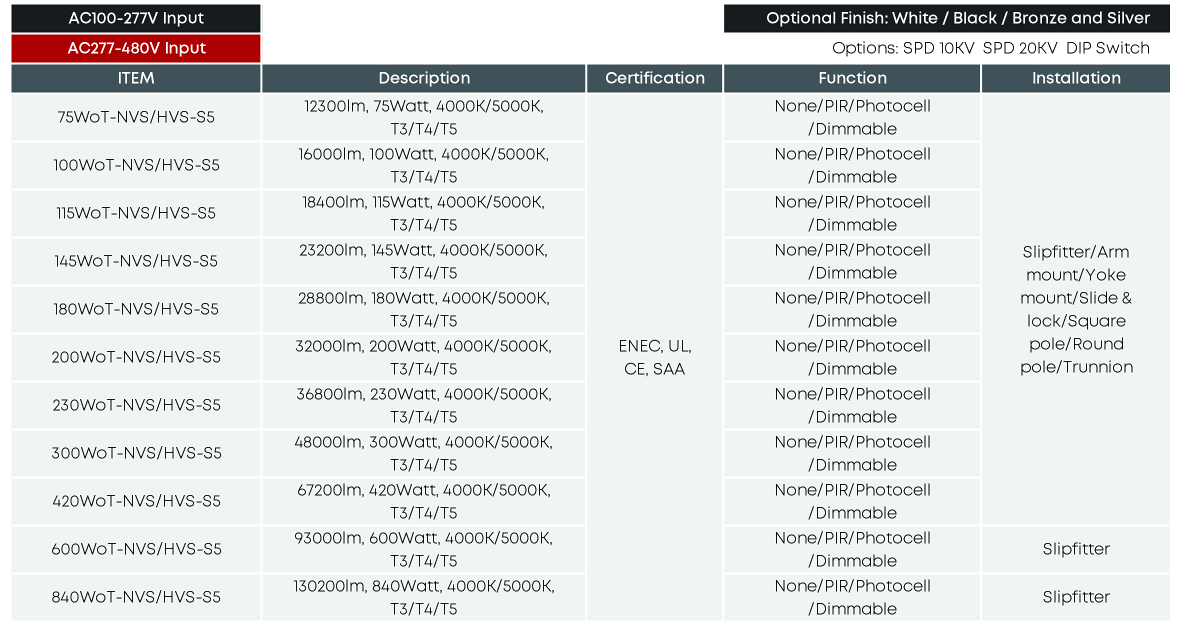Image resolution: width=1180 pixels, height=632 pixels.
Task: Select the 200WoT-NVS/HVS-S5 item cell
Action: tap(136, 357)
